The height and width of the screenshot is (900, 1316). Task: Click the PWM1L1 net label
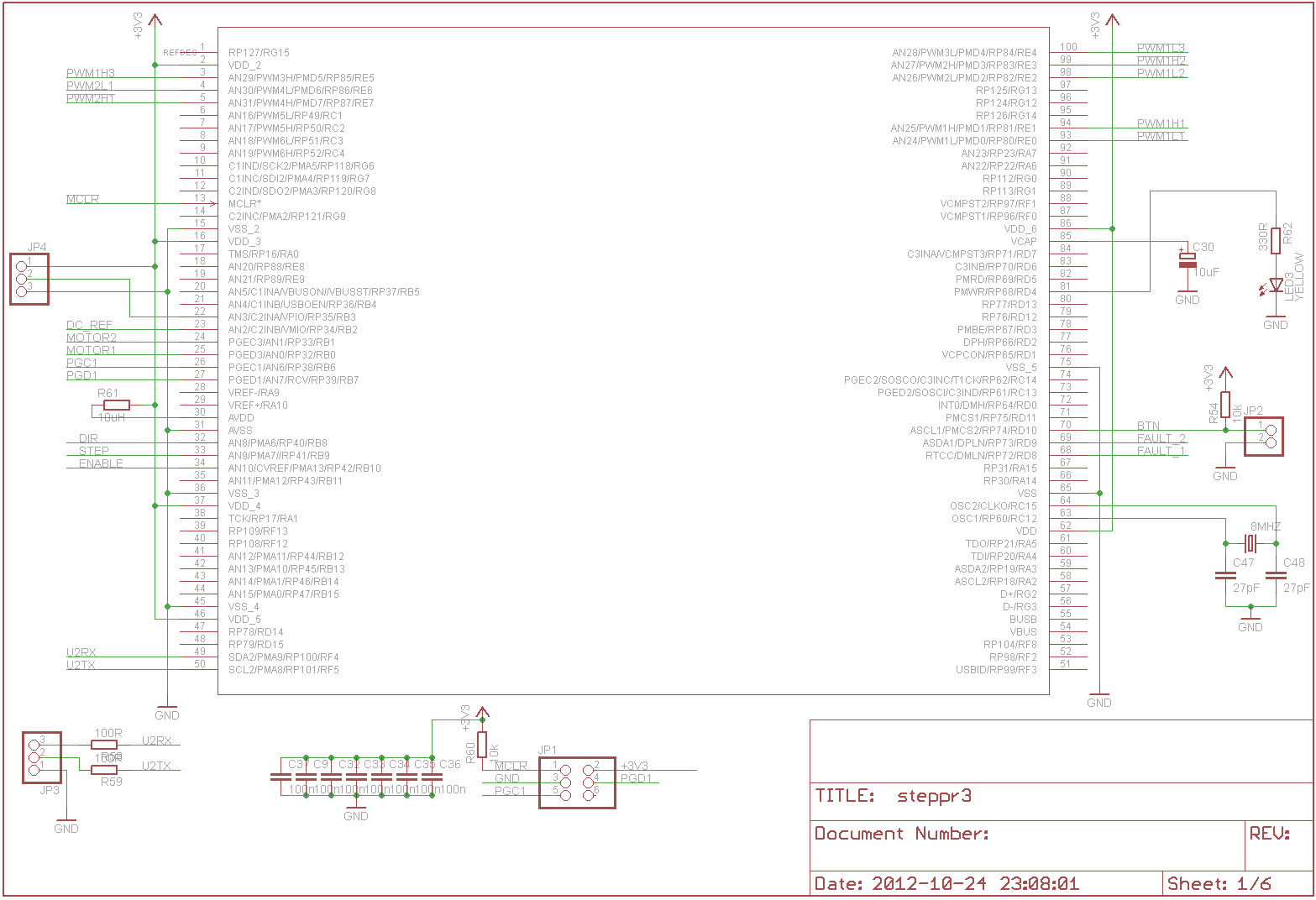click(x=1161, y=136)
